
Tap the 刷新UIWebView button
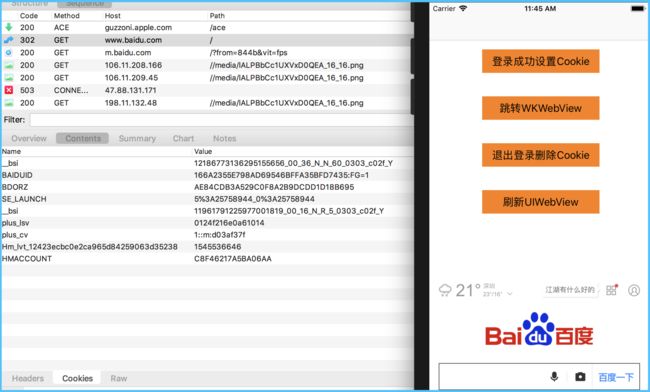(x=540, y=202)
